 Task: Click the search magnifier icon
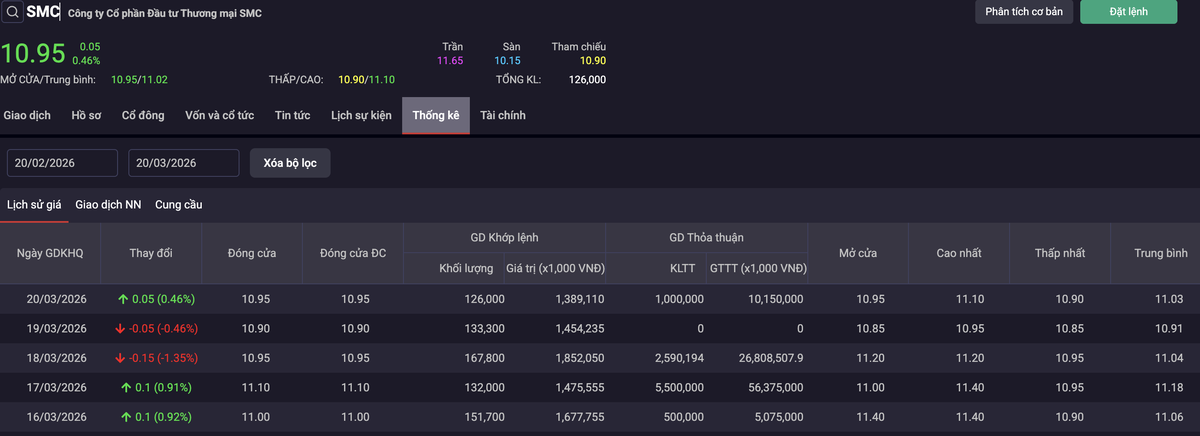point(12,12)
